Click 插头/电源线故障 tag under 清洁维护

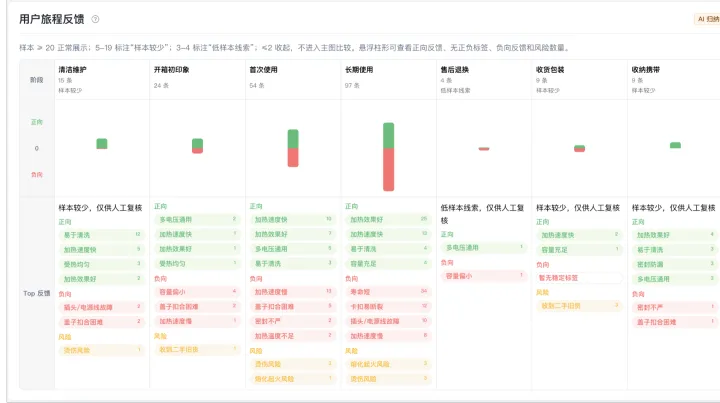click(102, 307)
